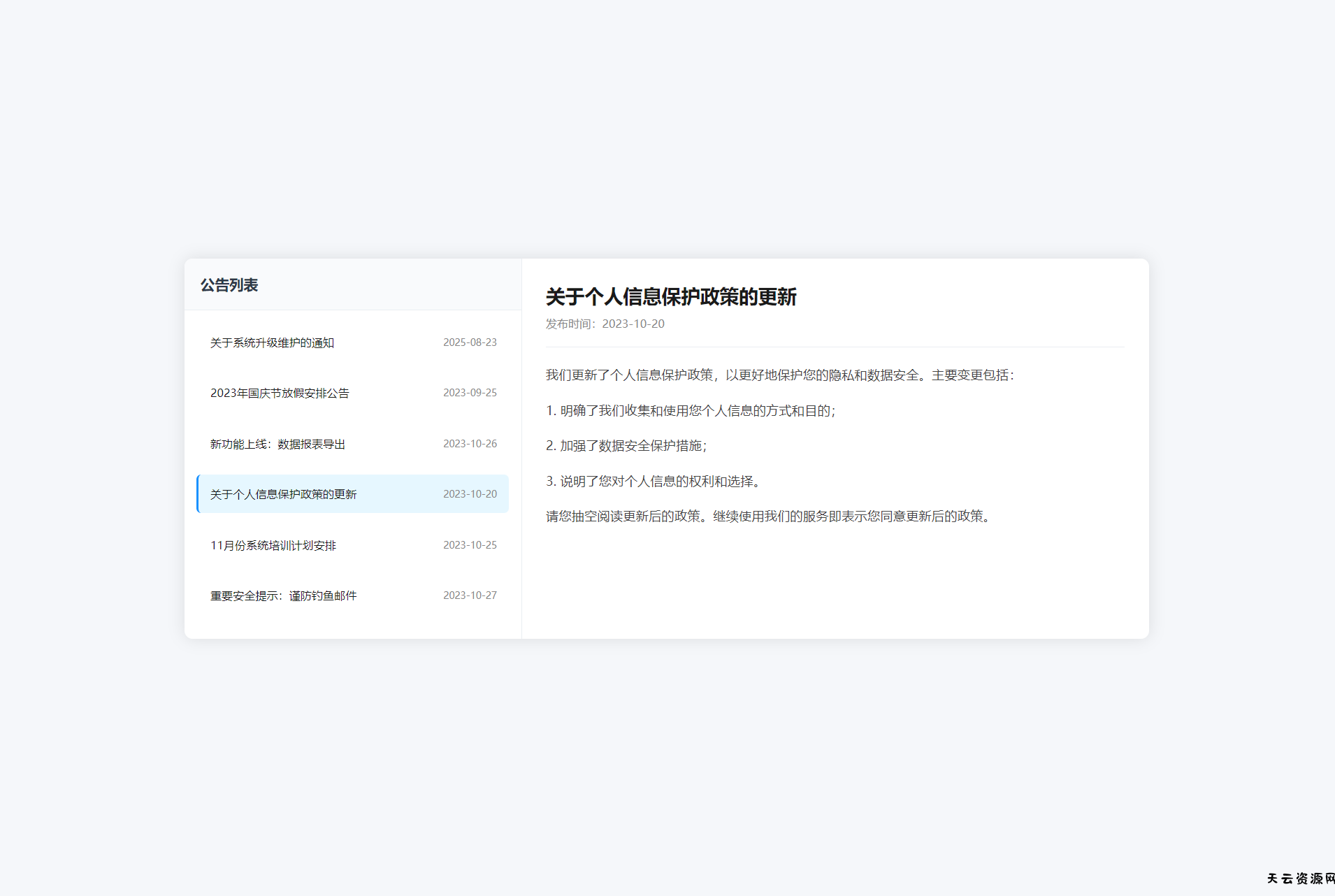The width and height of the screenshot is (1335, 896).
Task: Open 新功能上线：数据报表导出 announcement
Action: [x=277, y=444]
